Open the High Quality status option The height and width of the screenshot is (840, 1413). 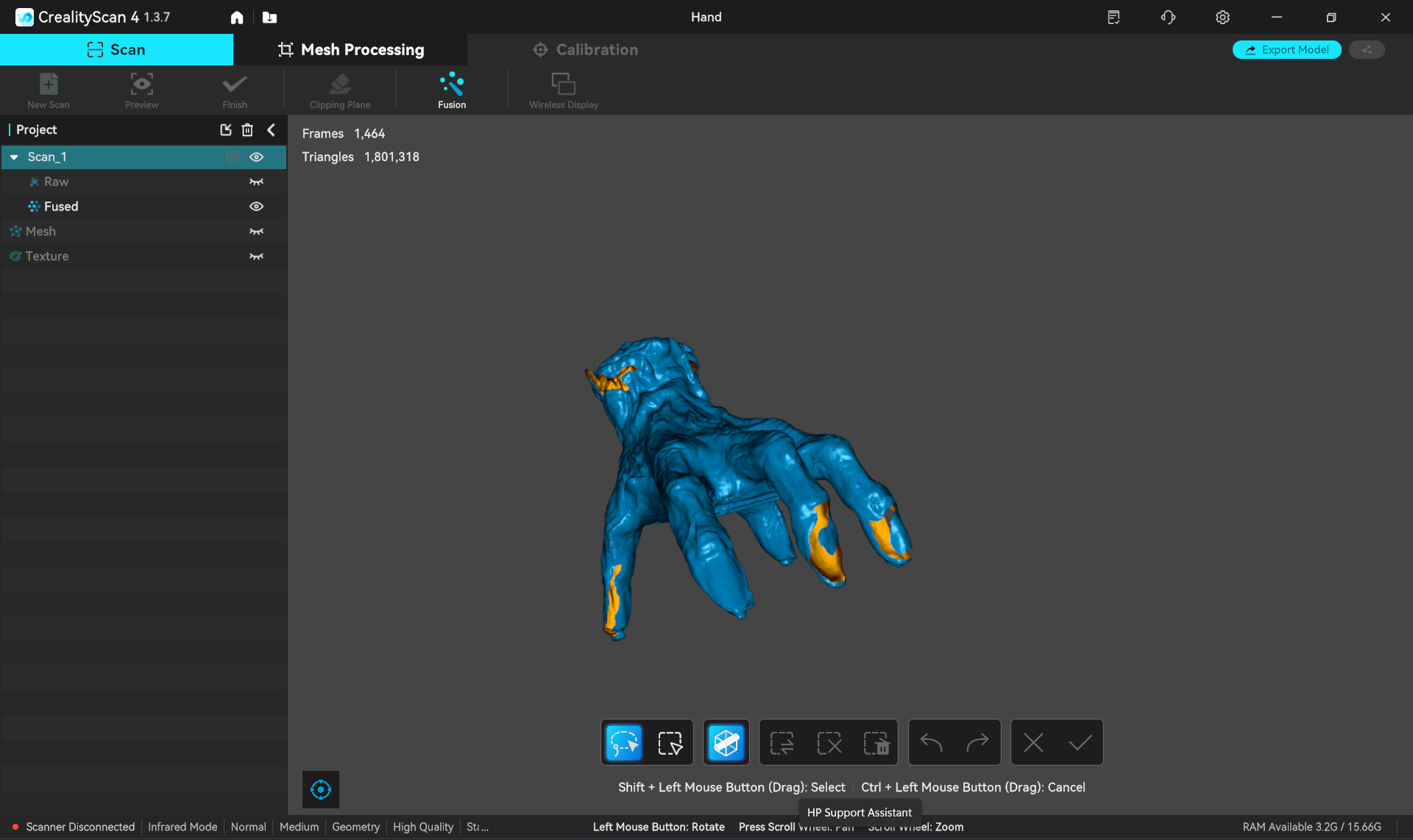point(422,827)
